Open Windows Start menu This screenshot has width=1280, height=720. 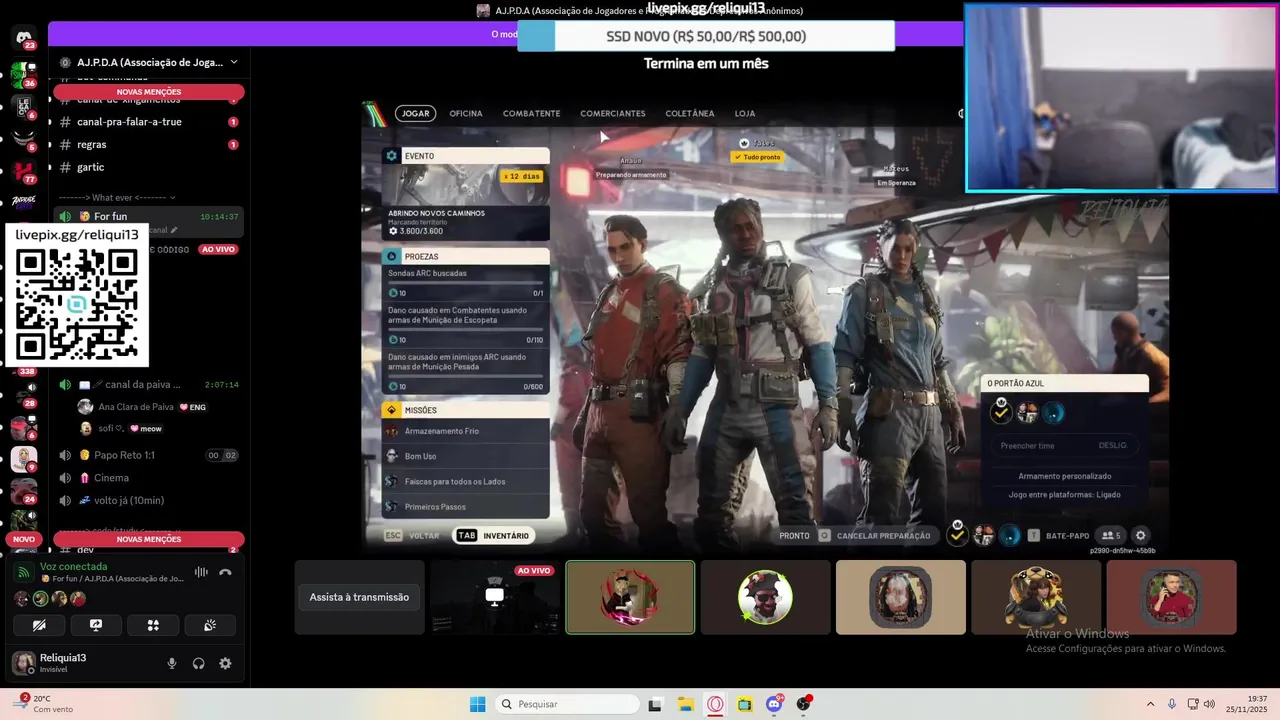click(x=478, y=704)
